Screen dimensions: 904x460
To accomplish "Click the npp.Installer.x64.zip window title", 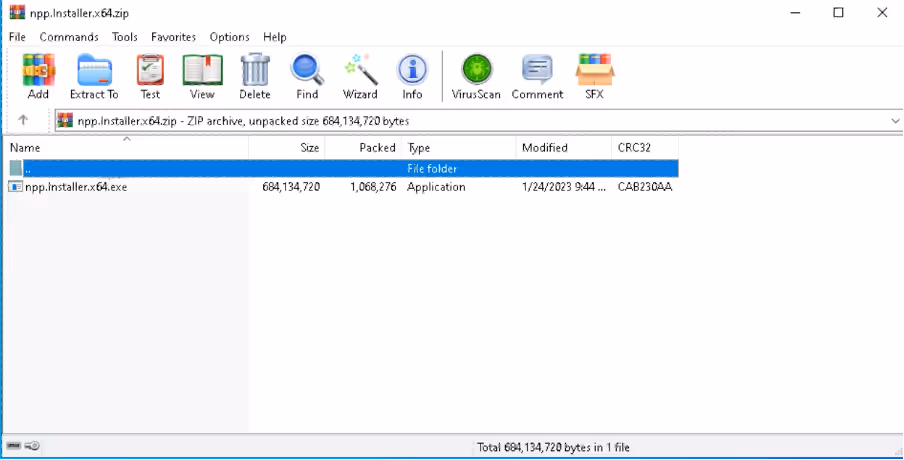I will pyautogui.click(x=80, y=13).
